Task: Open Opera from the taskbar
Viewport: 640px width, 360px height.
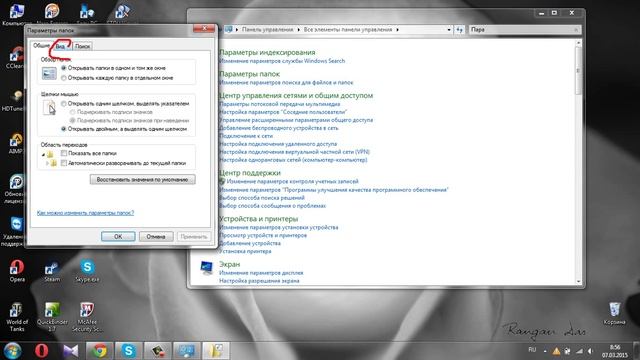Action: 41,351
